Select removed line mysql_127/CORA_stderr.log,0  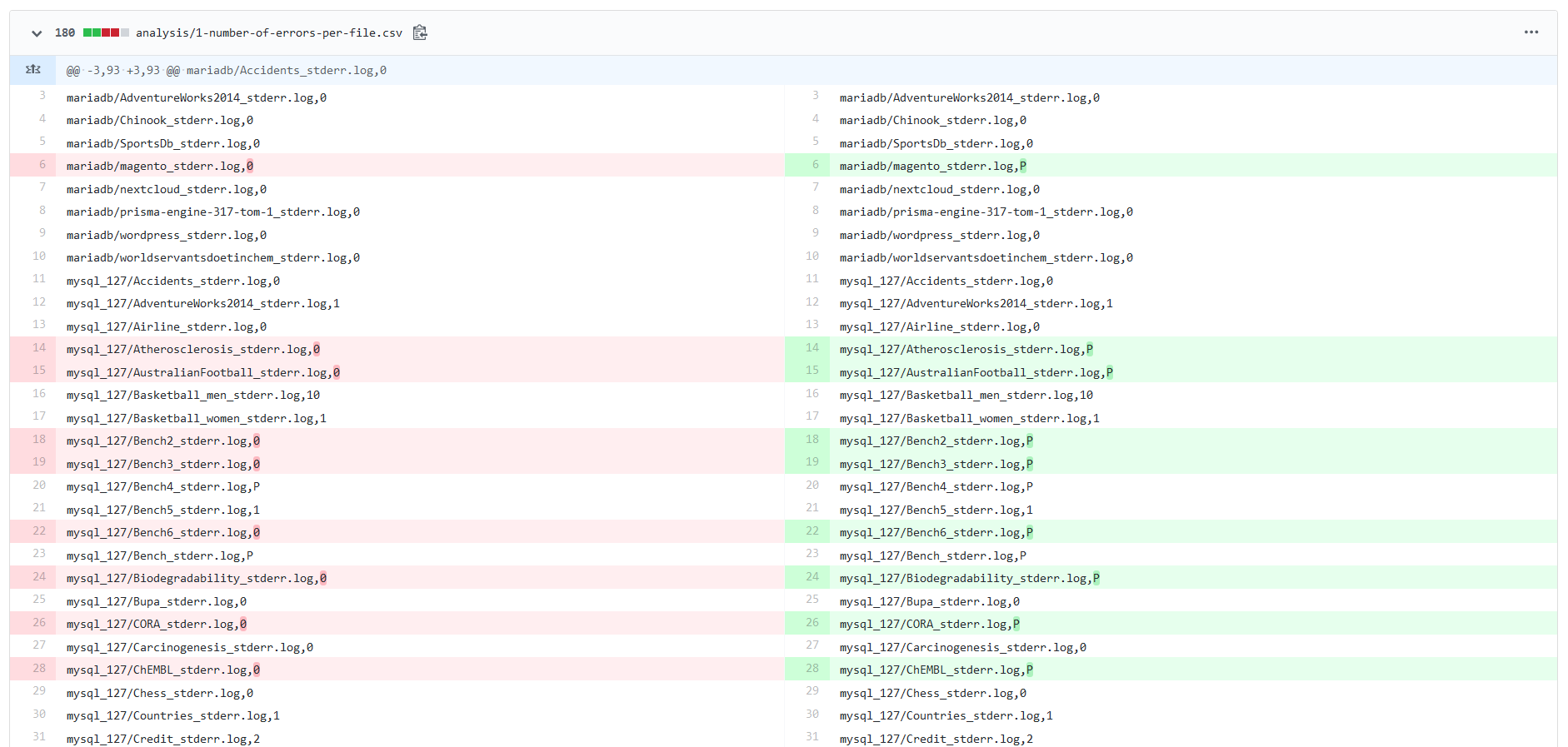click(157, 625)
